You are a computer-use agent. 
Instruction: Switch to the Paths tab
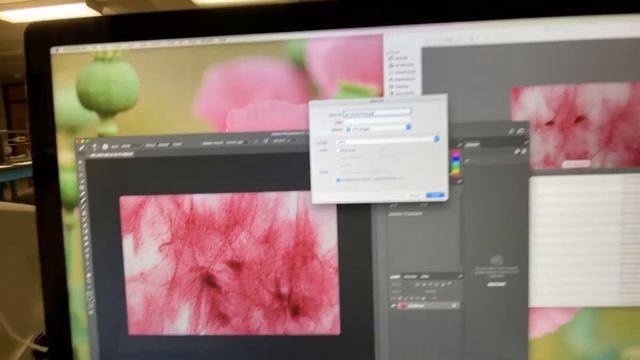tap(424, 277)
